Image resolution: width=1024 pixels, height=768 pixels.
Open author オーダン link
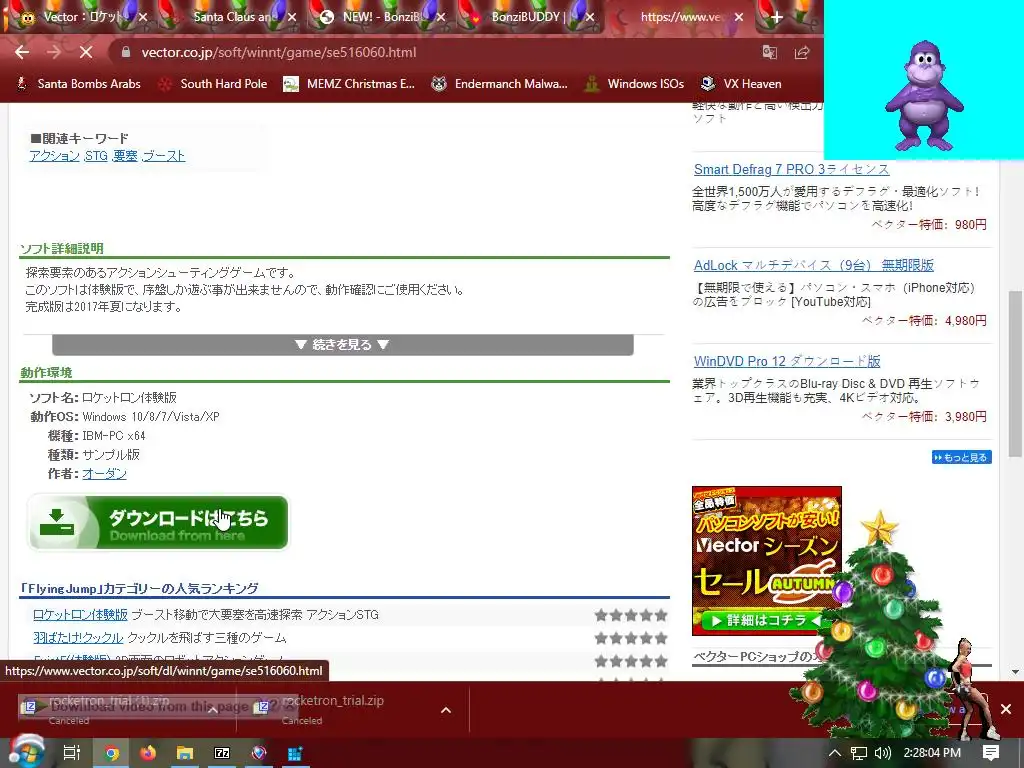pyautogui.click(x=104, y=473)
